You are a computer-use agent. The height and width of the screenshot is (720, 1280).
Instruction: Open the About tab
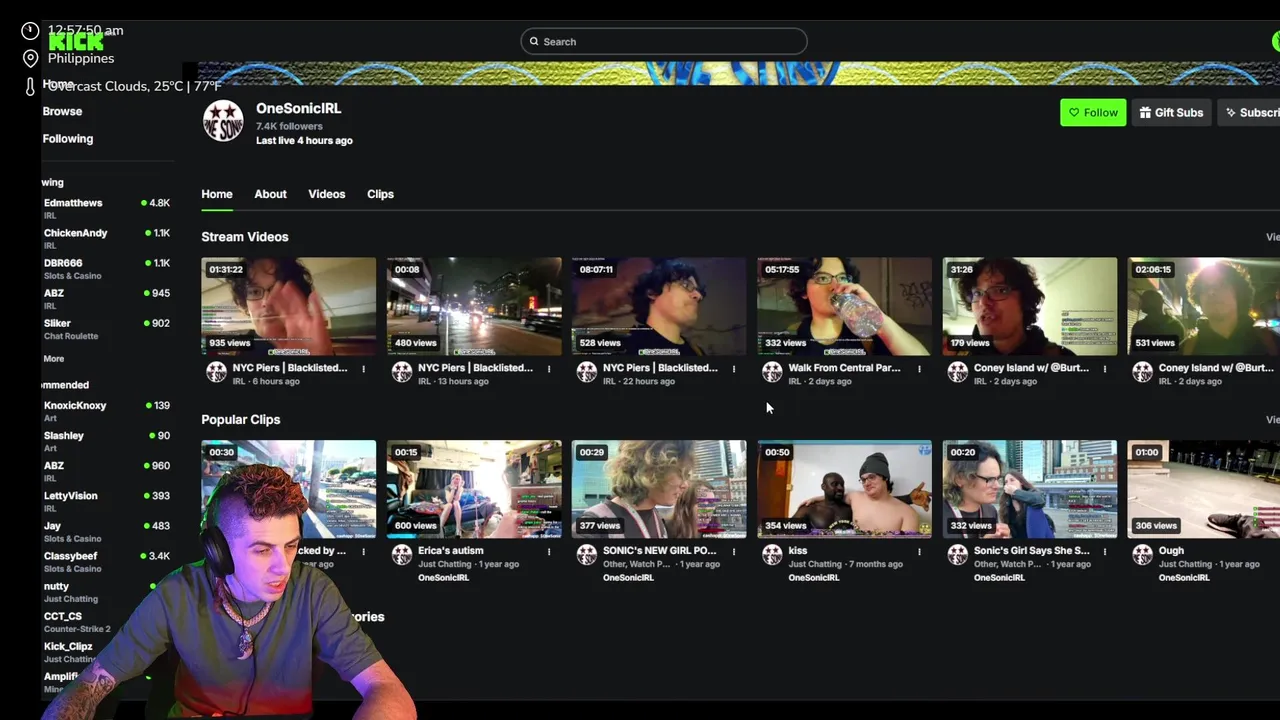pos(270,194)
